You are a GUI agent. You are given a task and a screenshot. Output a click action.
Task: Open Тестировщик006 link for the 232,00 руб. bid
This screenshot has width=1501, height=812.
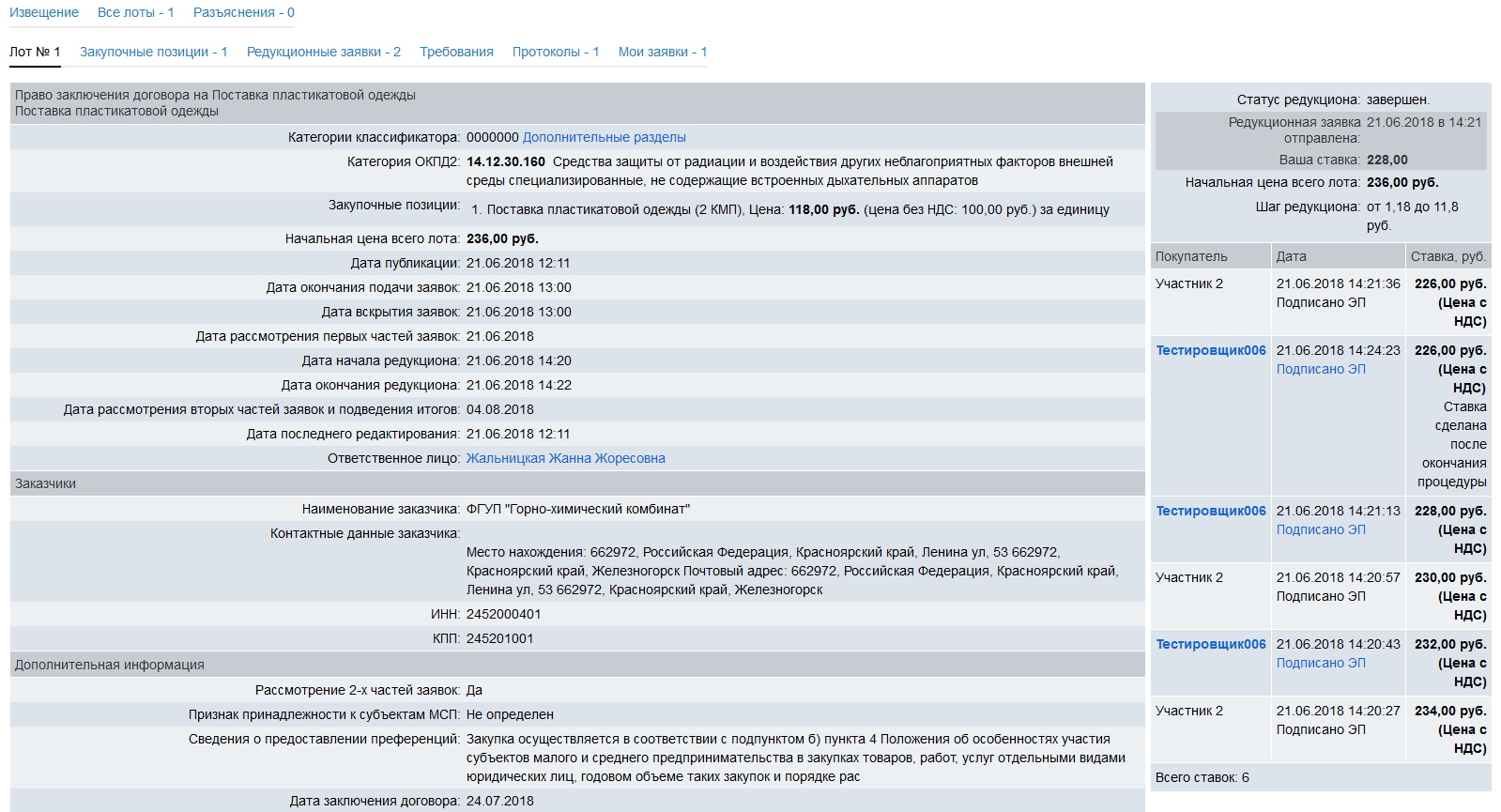tap(1210, 644)
